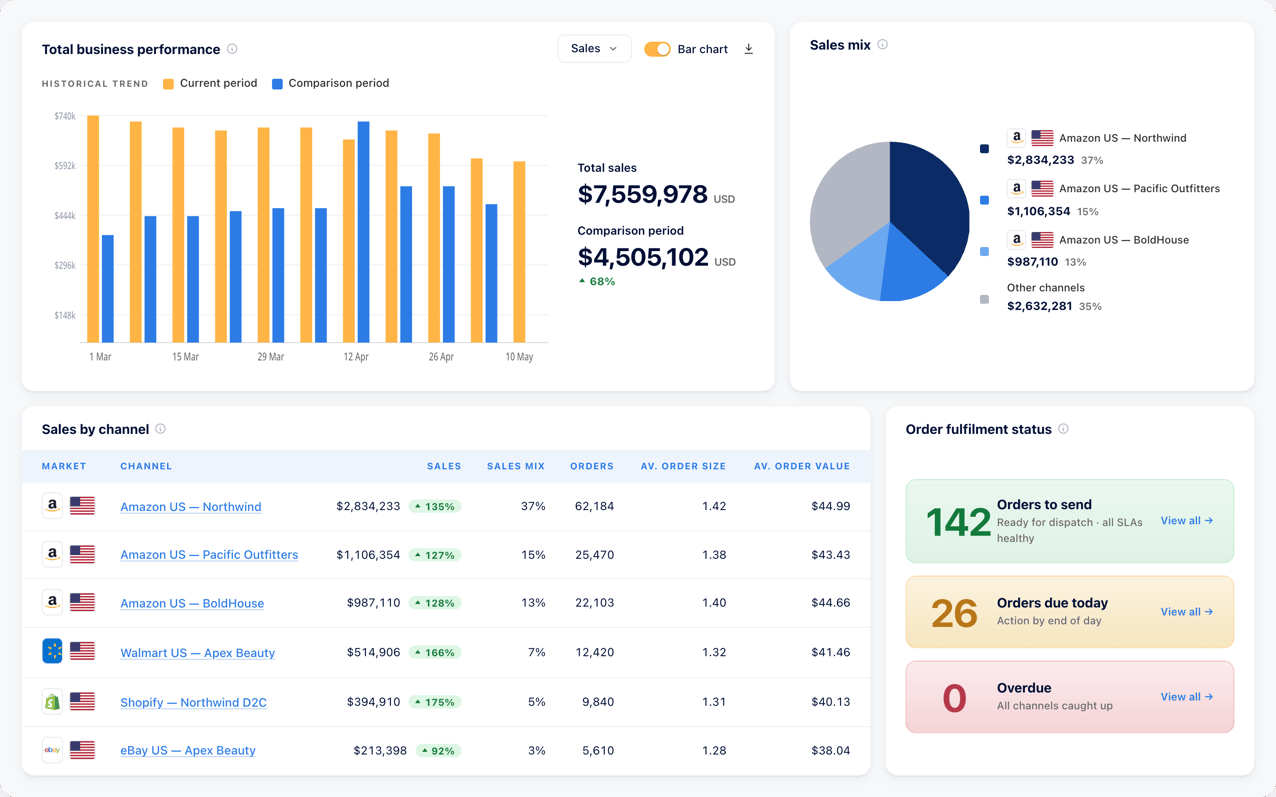Click the $514,906 sales cell
This screenshot has height=797, width=1276.
click(x=373, y=653)
